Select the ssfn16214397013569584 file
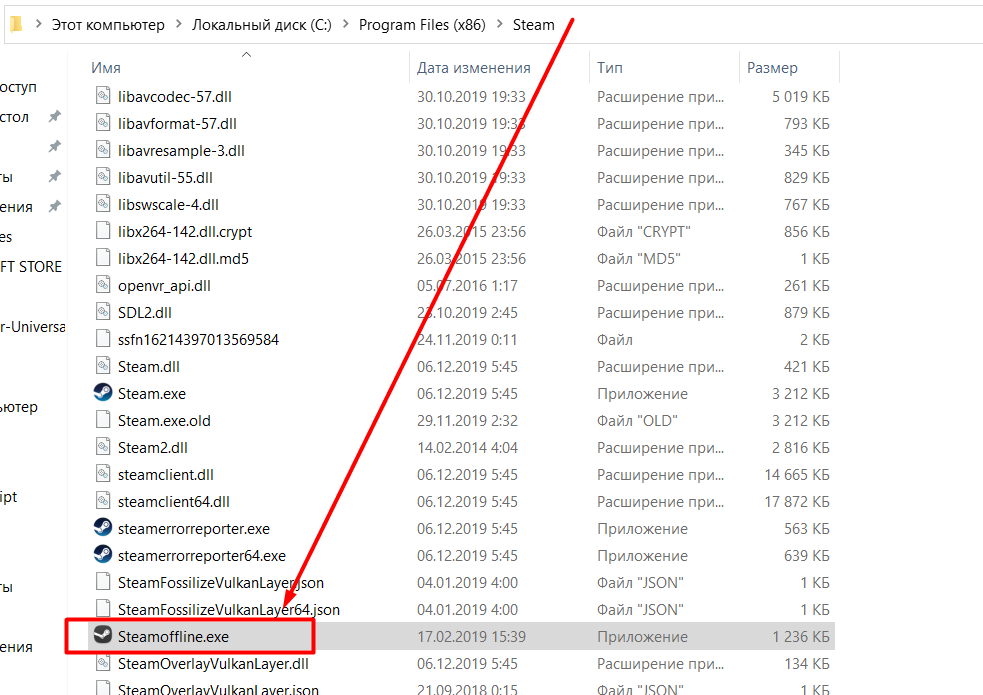The image size is (983, 695). click(x=198, y=339)
